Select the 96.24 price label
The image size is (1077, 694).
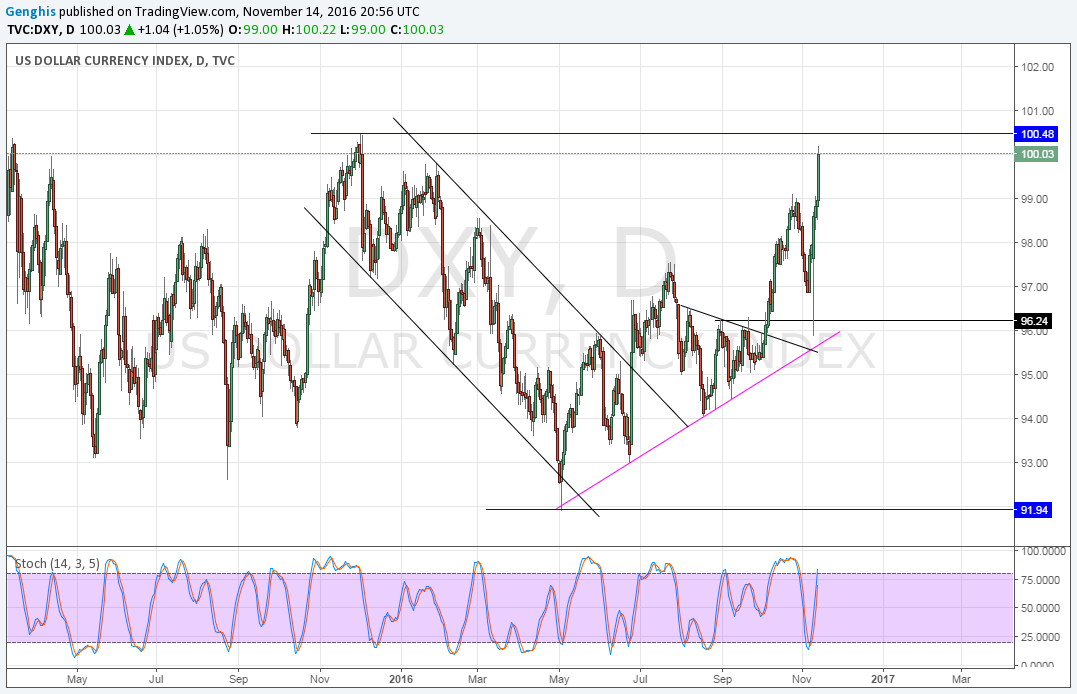tap(1033, 321)
